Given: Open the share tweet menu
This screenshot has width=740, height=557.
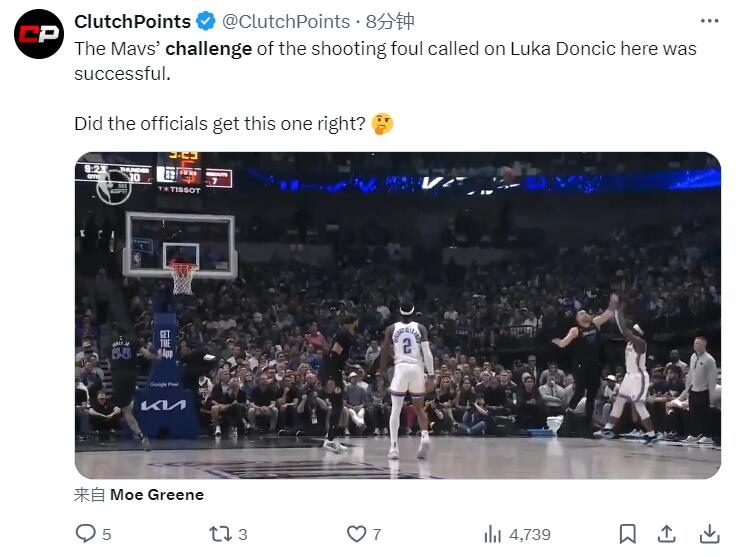Looking at the screenshot, I should pyautogui.click(x=667, y=534).
